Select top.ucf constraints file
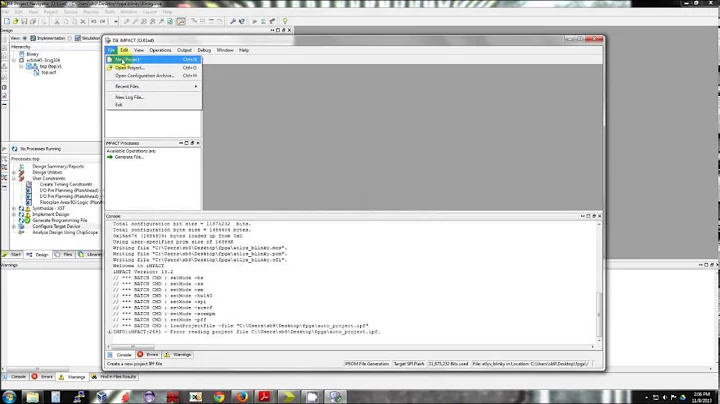This screenshot has height=404, width=720. 49,72
